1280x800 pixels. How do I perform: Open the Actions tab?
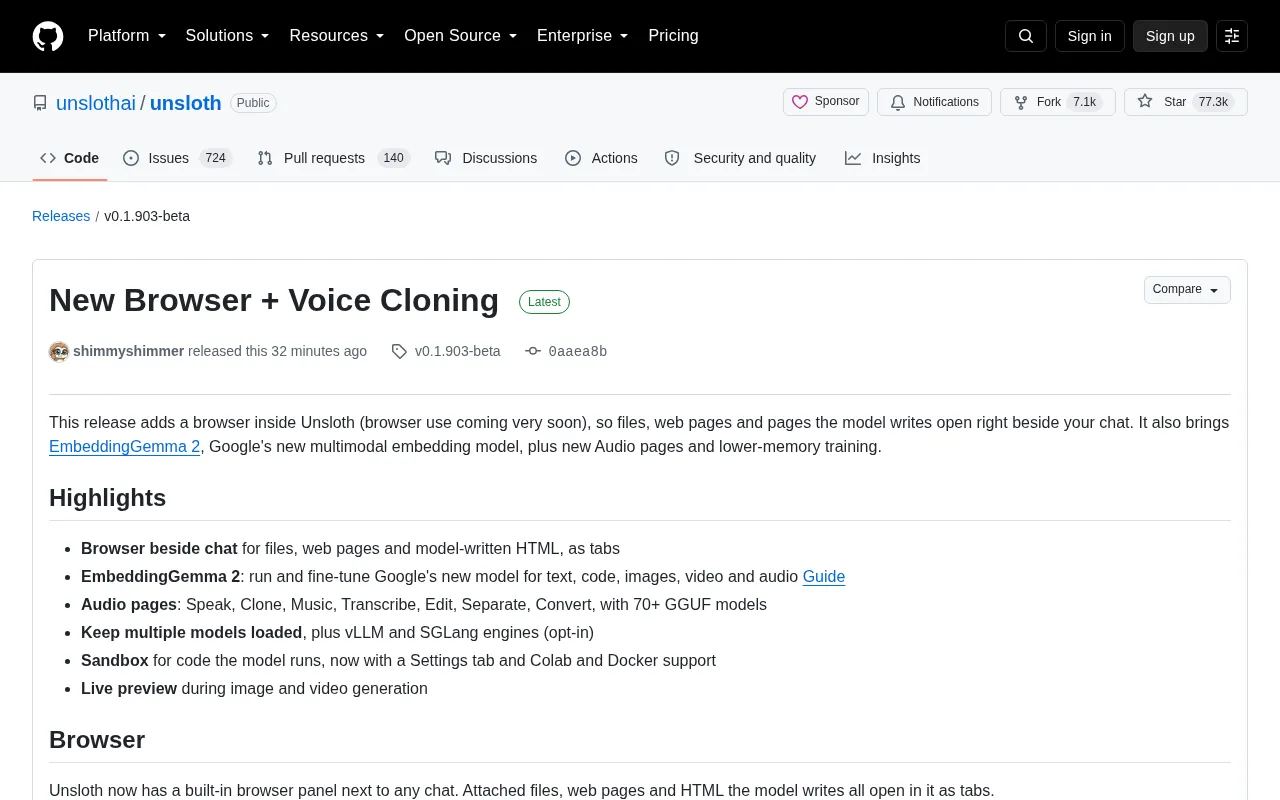[601, 158]
